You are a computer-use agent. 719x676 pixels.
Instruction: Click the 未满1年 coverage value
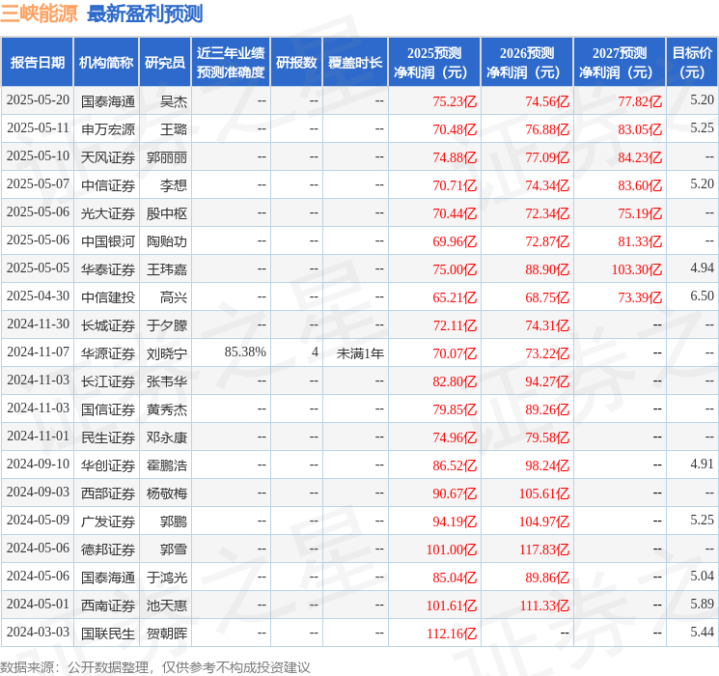[360, 353]
